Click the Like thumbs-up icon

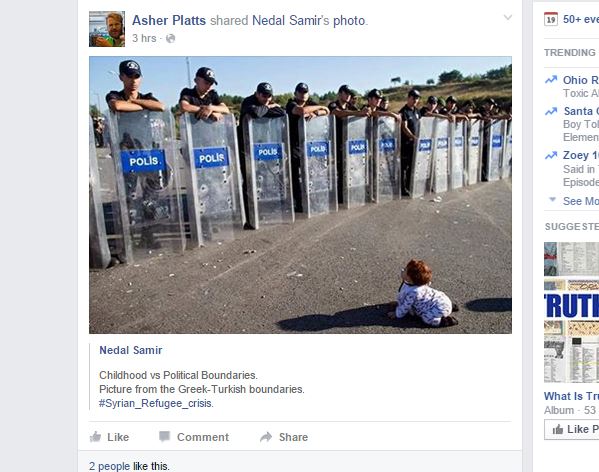96,436
